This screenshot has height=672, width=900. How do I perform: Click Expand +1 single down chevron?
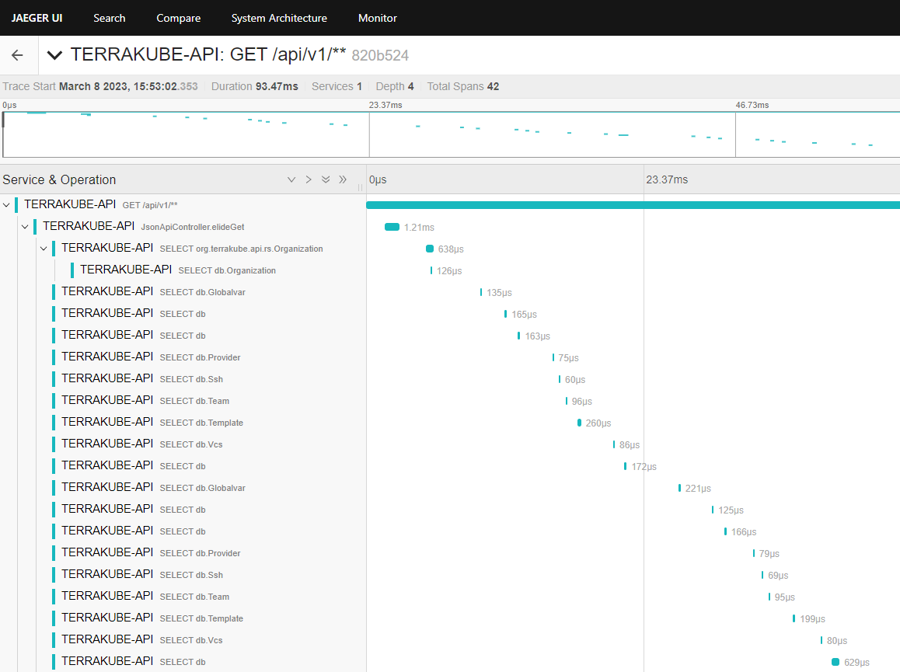click(x=291, y=180)
